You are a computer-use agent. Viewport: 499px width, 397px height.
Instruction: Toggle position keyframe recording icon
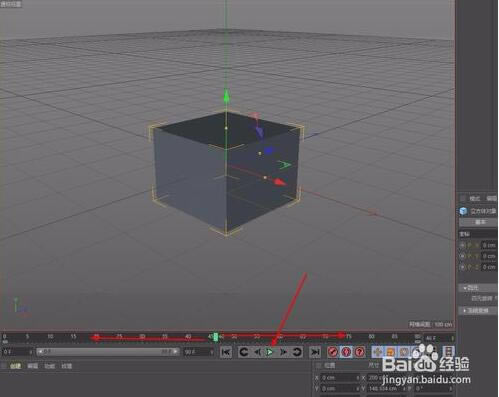click(x=377, y=352)
